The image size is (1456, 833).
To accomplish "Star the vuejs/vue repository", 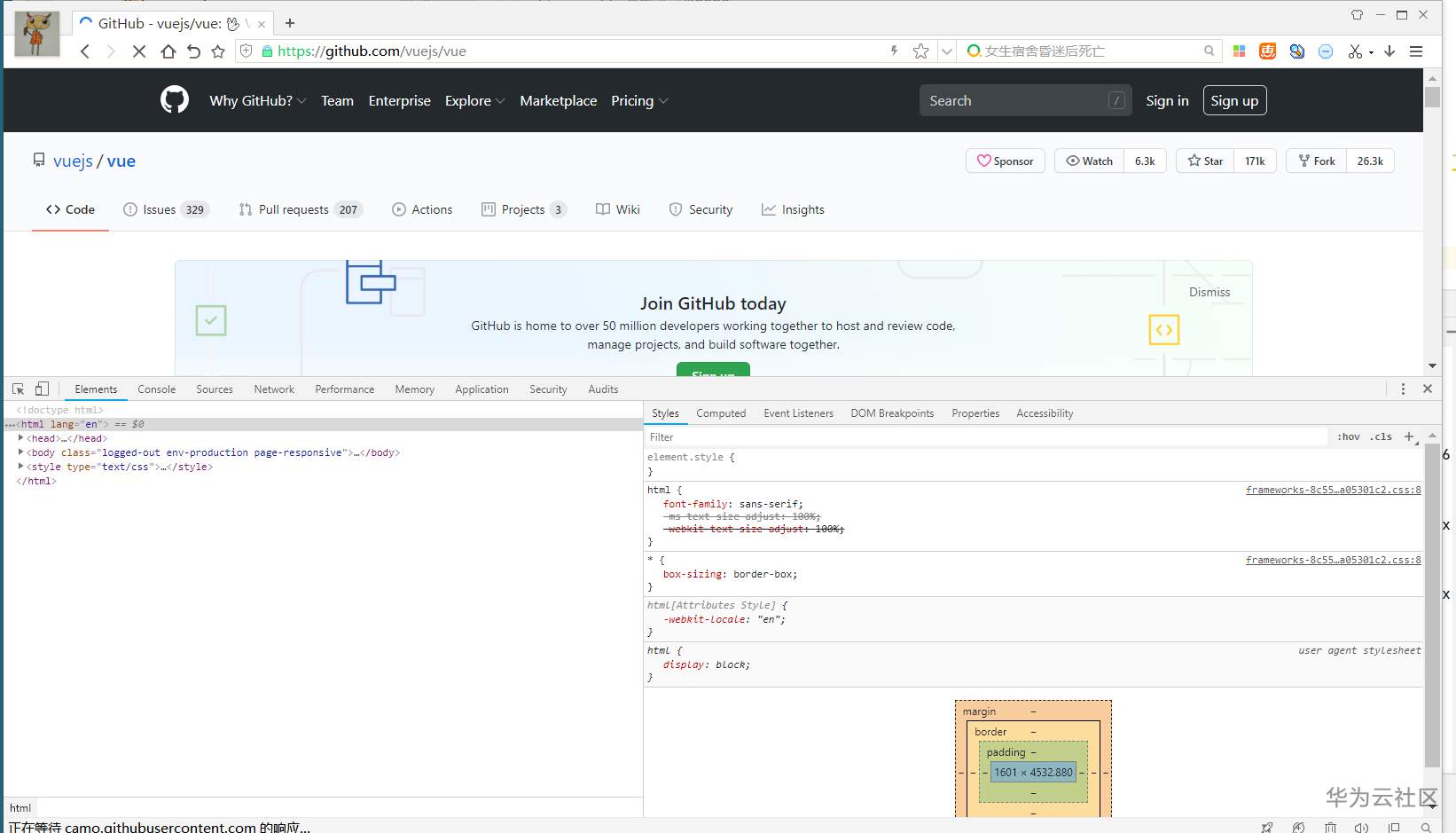I will 1205,161.
